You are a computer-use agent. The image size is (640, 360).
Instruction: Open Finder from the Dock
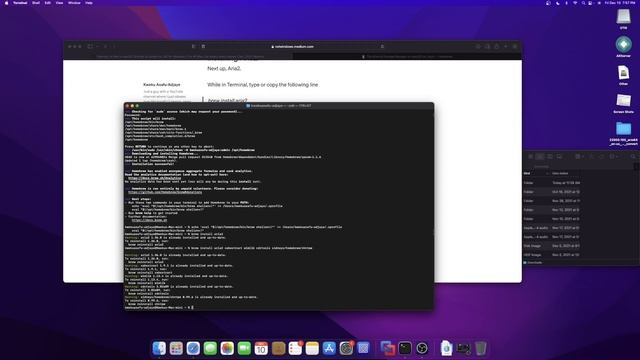[159, 348]
